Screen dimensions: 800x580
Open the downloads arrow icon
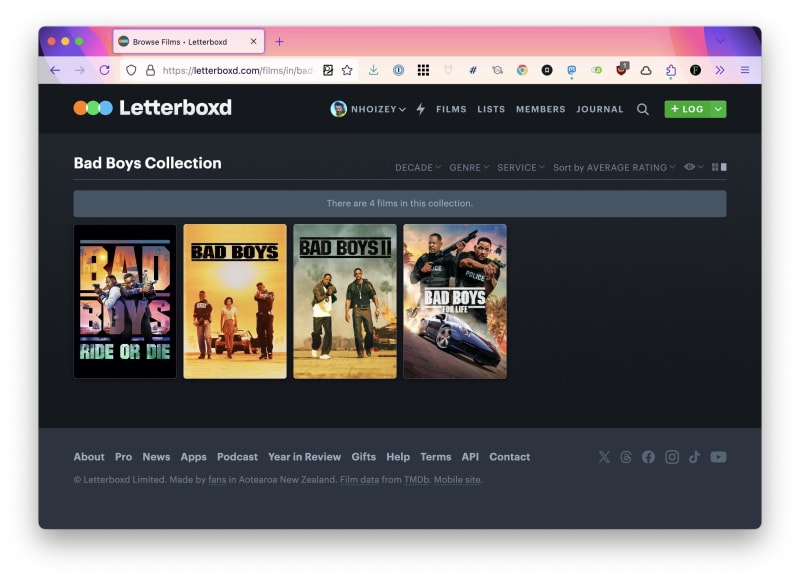pos(373,70)
